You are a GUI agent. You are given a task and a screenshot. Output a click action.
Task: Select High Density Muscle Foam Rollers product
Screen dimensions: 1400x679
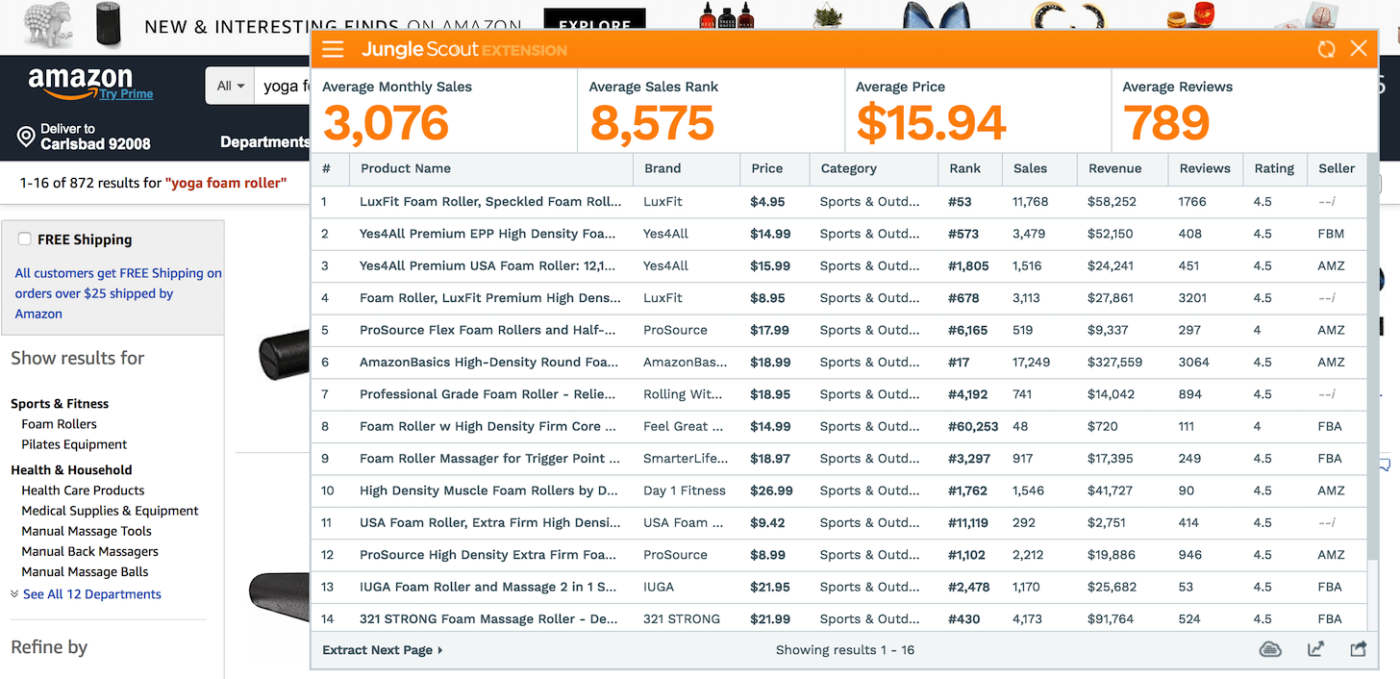pos(489,490)
